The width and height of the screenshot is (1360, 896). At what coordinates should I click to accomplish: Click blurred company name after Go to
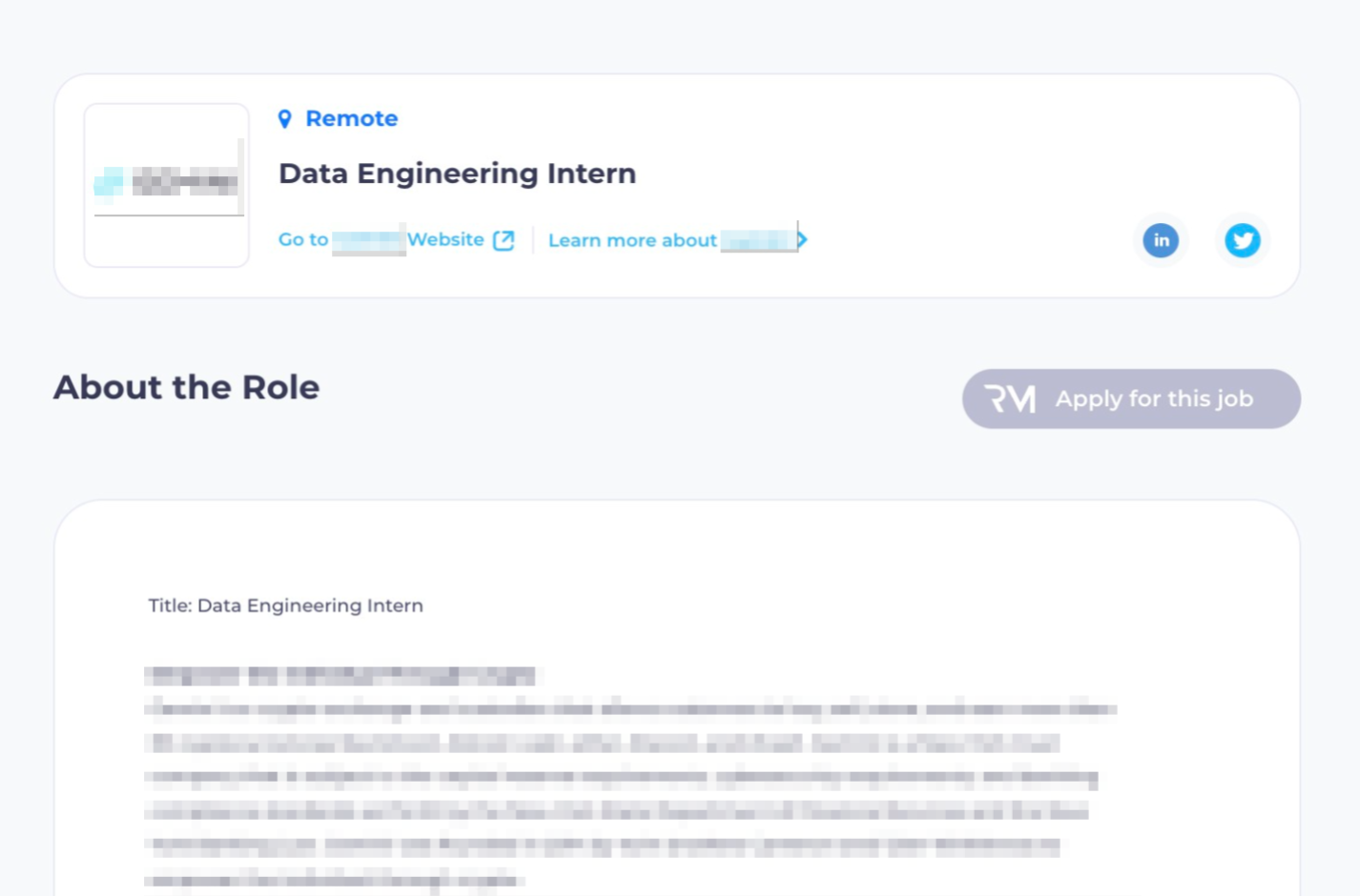tap(368, 240)
